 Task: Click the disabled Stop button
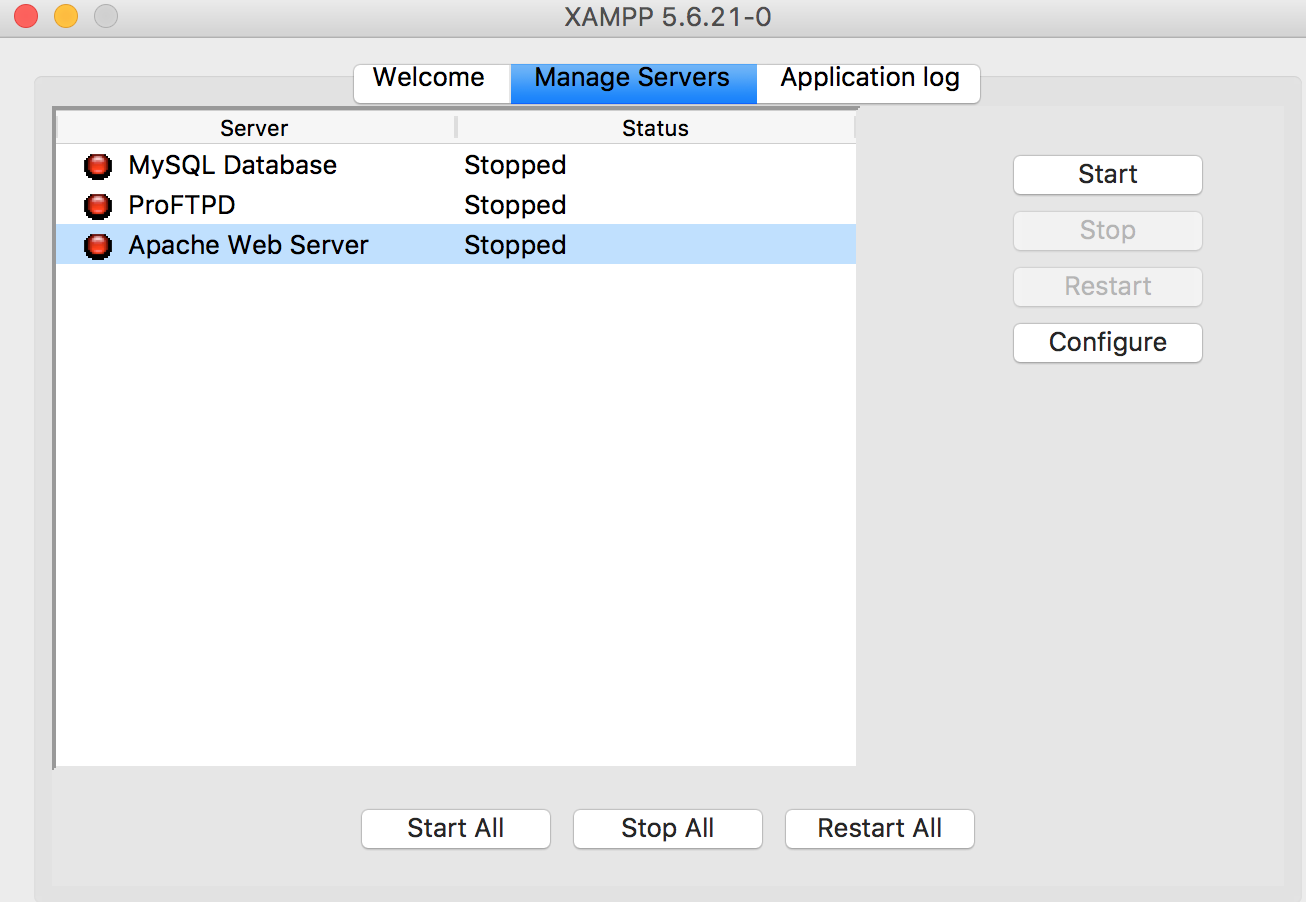(1108, 231)
